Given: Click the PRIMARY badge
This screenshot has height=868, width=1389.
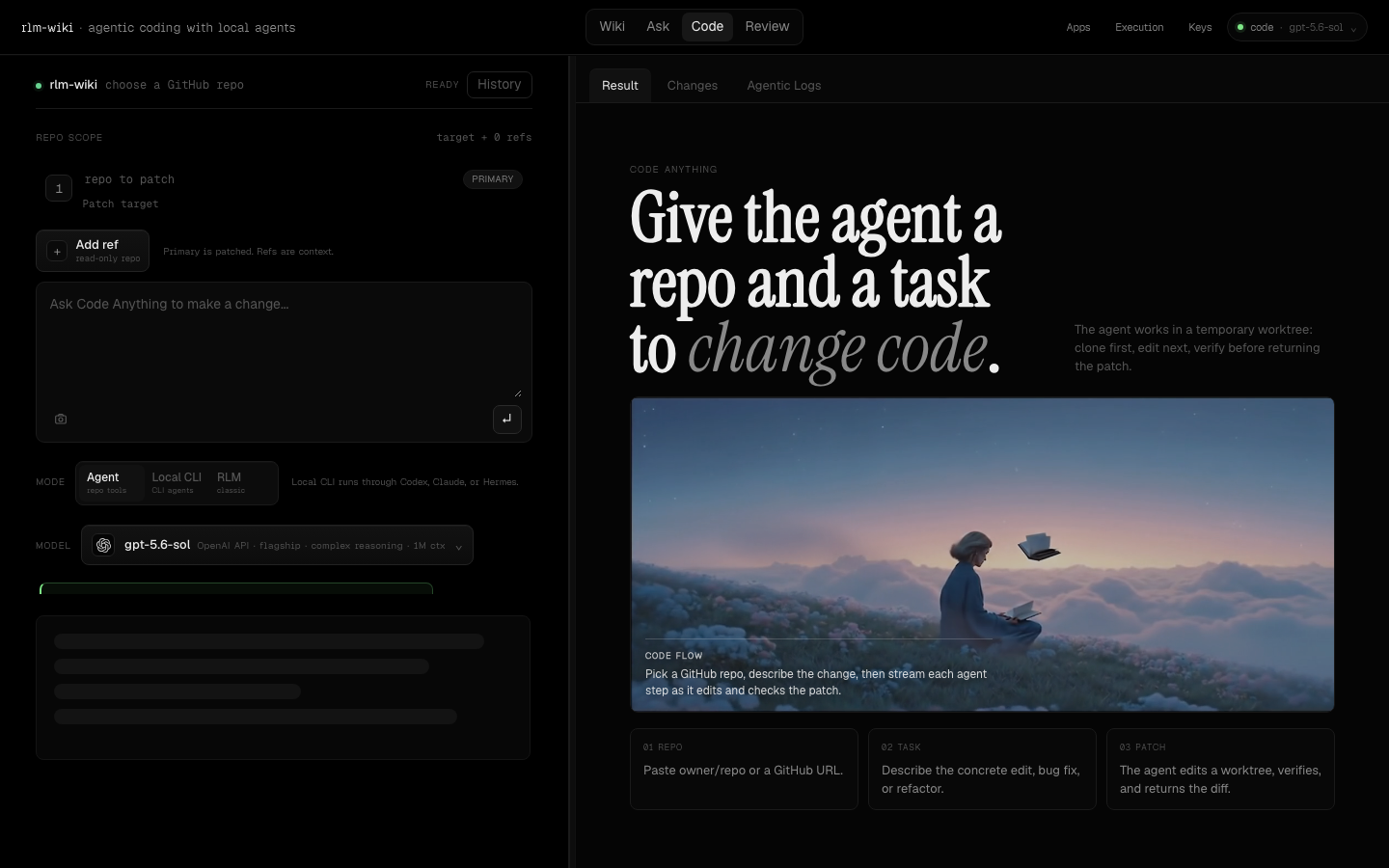Looking at the screenshot, I should coord(493,179).
